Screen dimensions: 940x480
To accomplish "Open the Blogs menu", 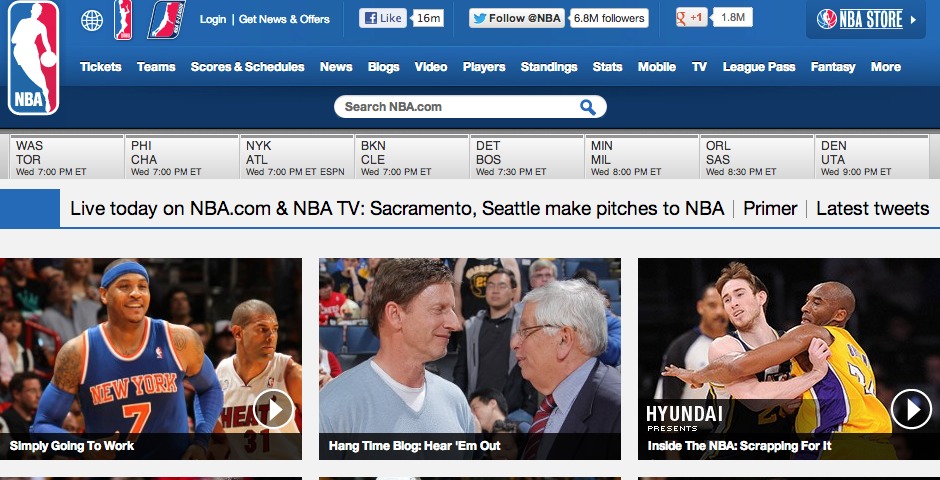I will (x=384, y=67).
